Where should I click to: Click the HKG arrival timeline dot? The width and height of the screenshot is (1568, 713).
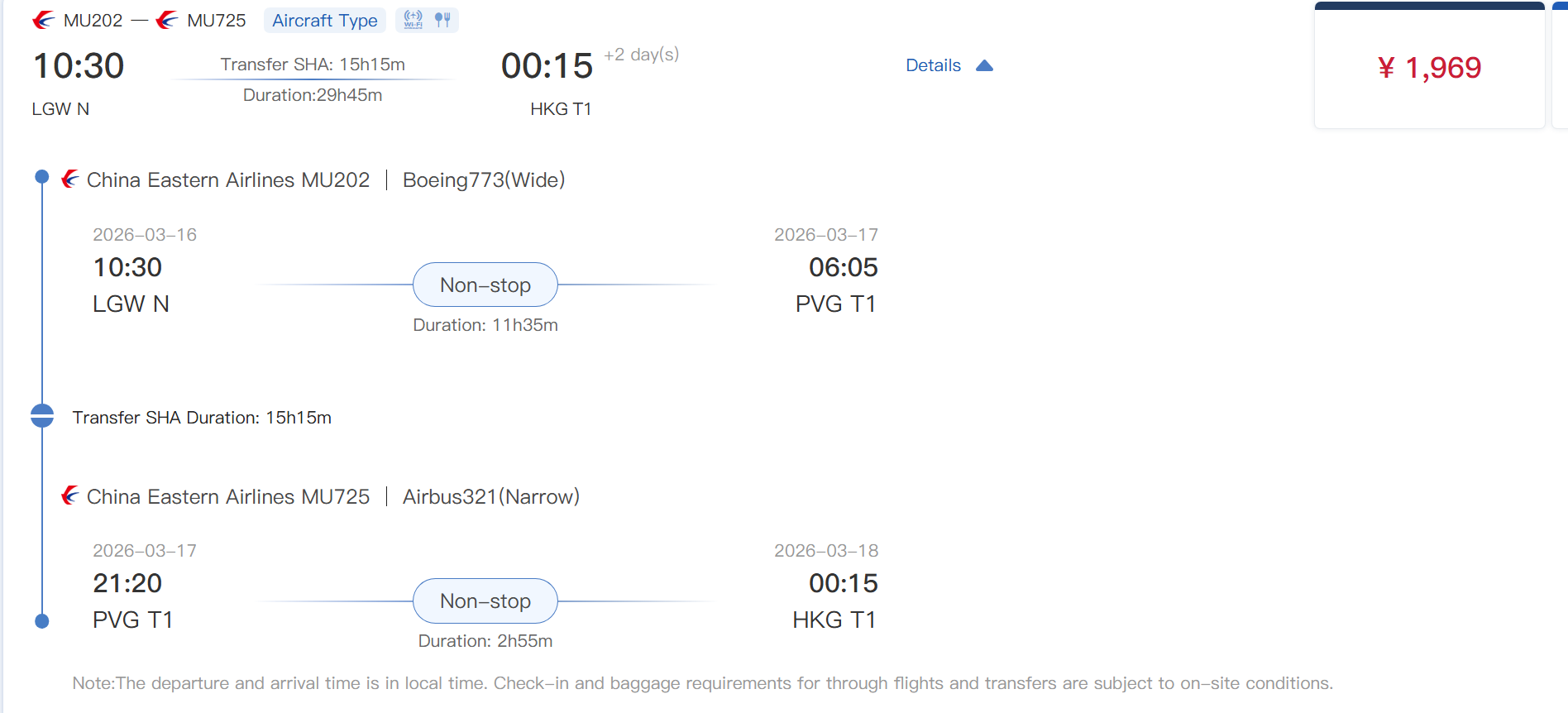point(42,621)
